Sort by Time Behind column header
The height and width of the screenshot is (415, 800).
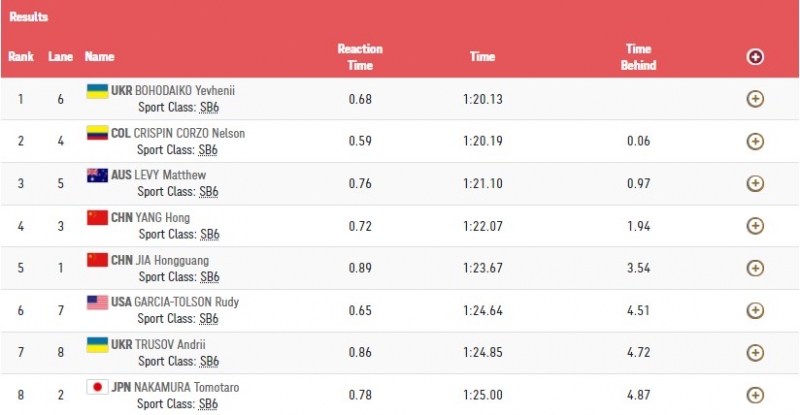coord(638,57)
